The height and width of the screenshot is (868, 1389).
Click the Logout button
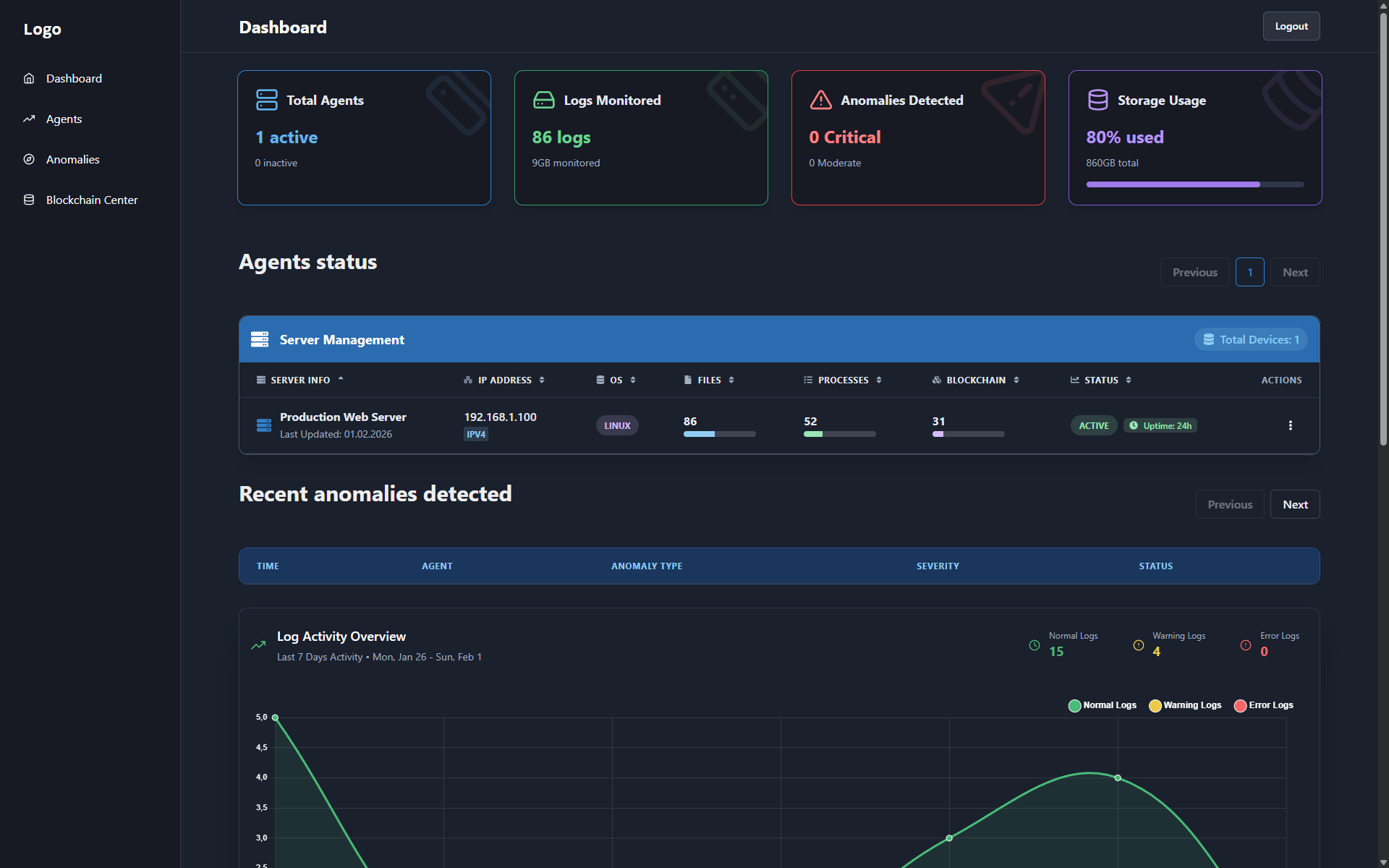click(x=1291, y=26)
